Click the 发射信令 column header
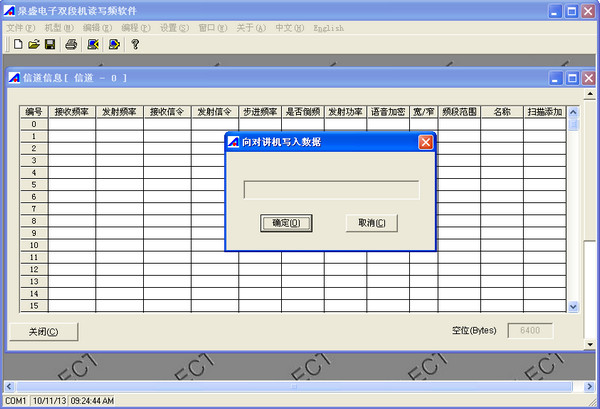The image size is (600, 409). (215, 112)
